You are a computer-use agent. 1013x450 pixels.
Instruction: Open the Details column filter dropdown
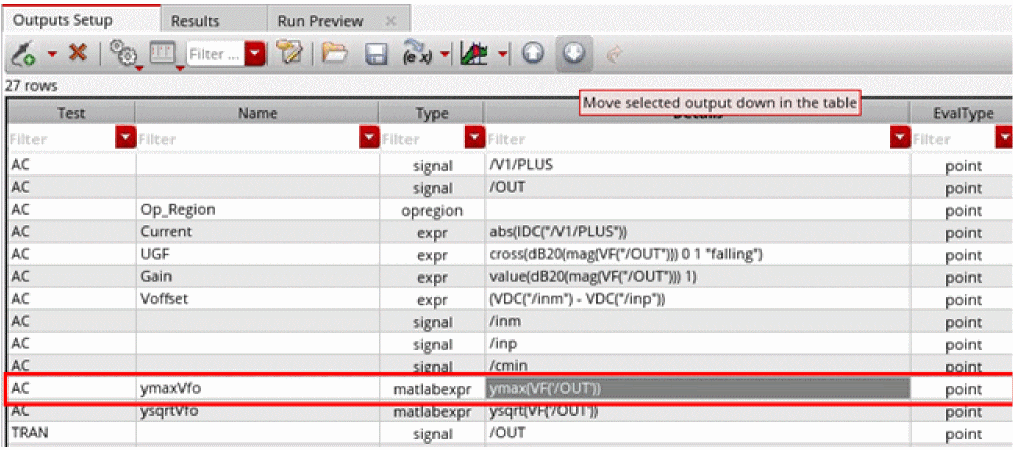coord(900,138)
